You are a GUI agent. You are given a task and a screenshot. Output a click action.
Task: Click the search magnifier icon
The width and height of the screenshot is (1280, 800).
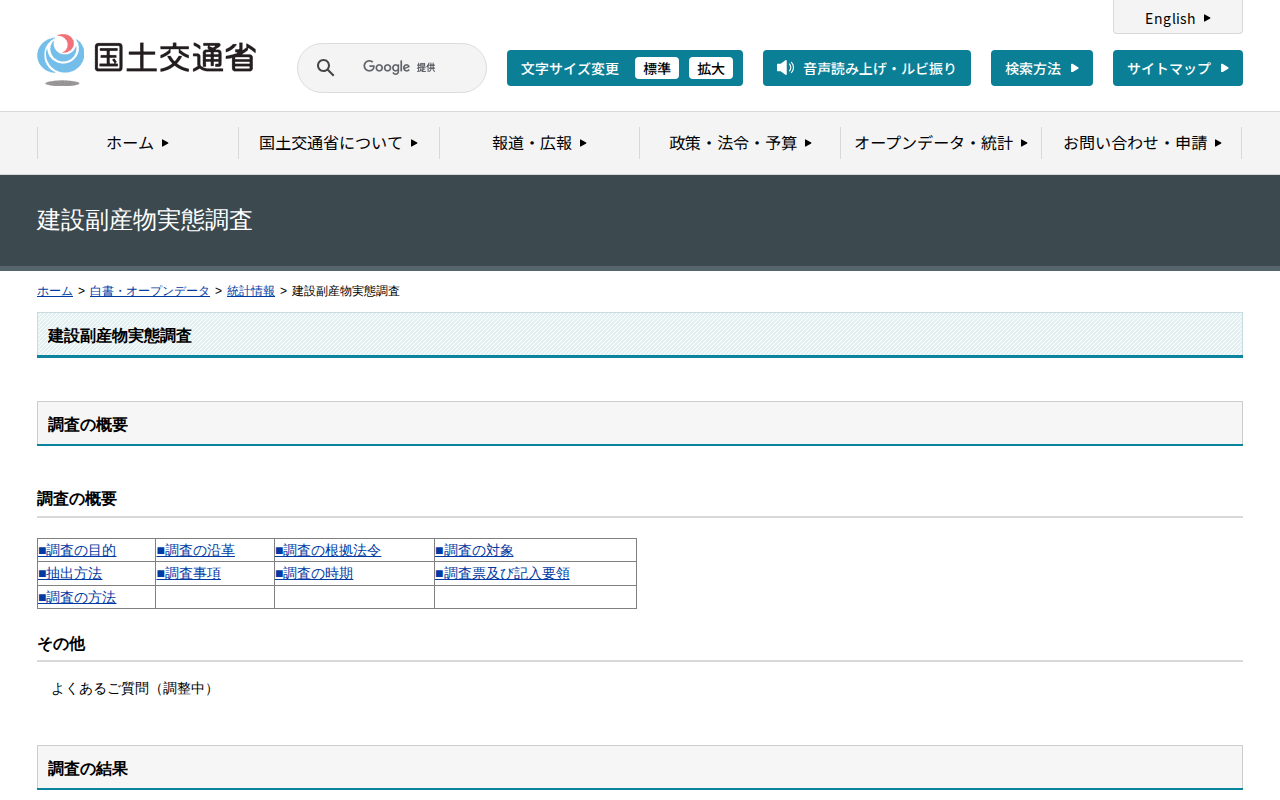point(325,68)
